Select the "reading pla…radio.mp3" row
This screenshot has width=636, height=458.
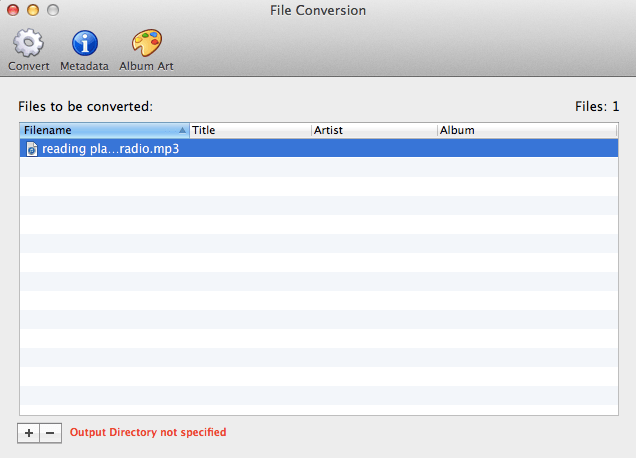pos(319,148)
